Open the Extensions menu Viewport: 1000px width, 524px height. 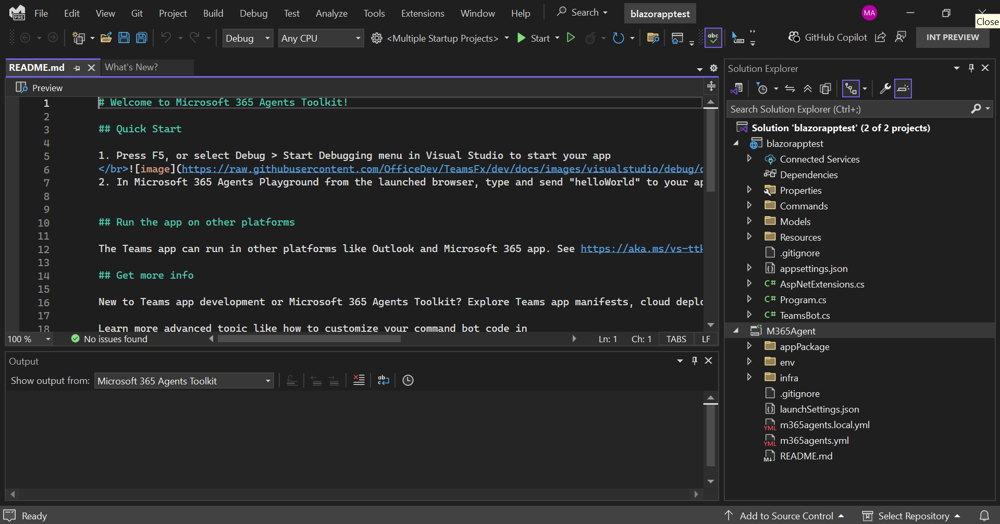pos(422,13)
